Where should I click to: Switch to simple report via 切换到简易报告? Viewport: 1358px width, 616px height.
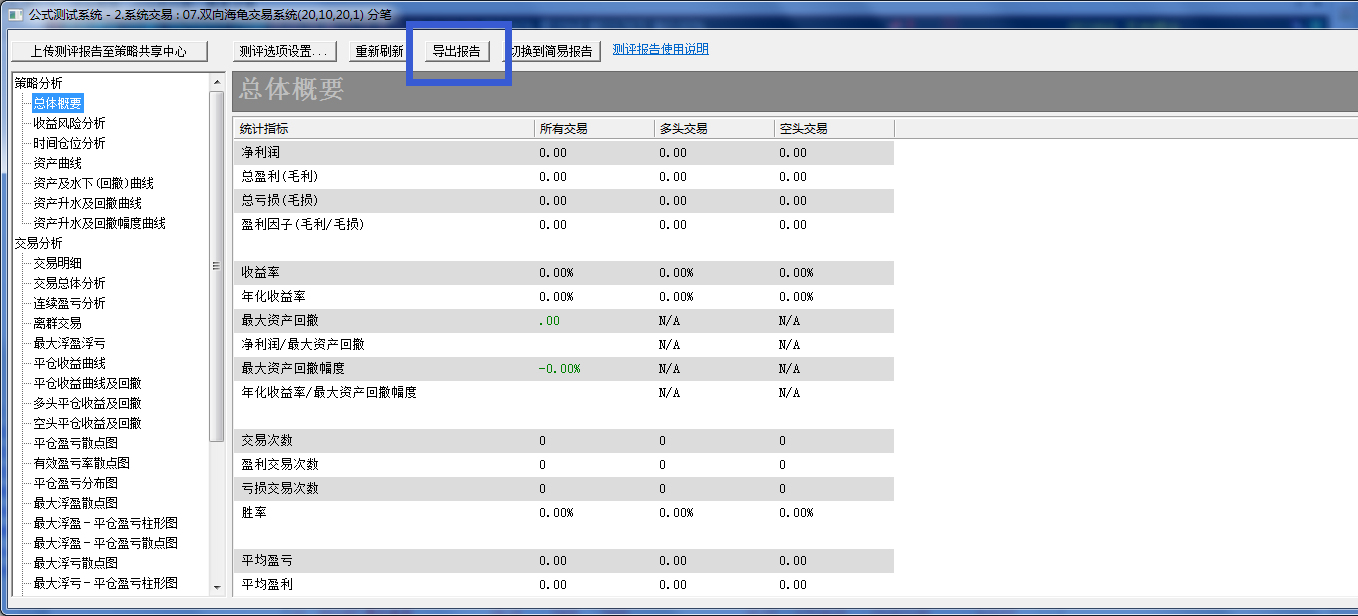click(x=551, y=51)
